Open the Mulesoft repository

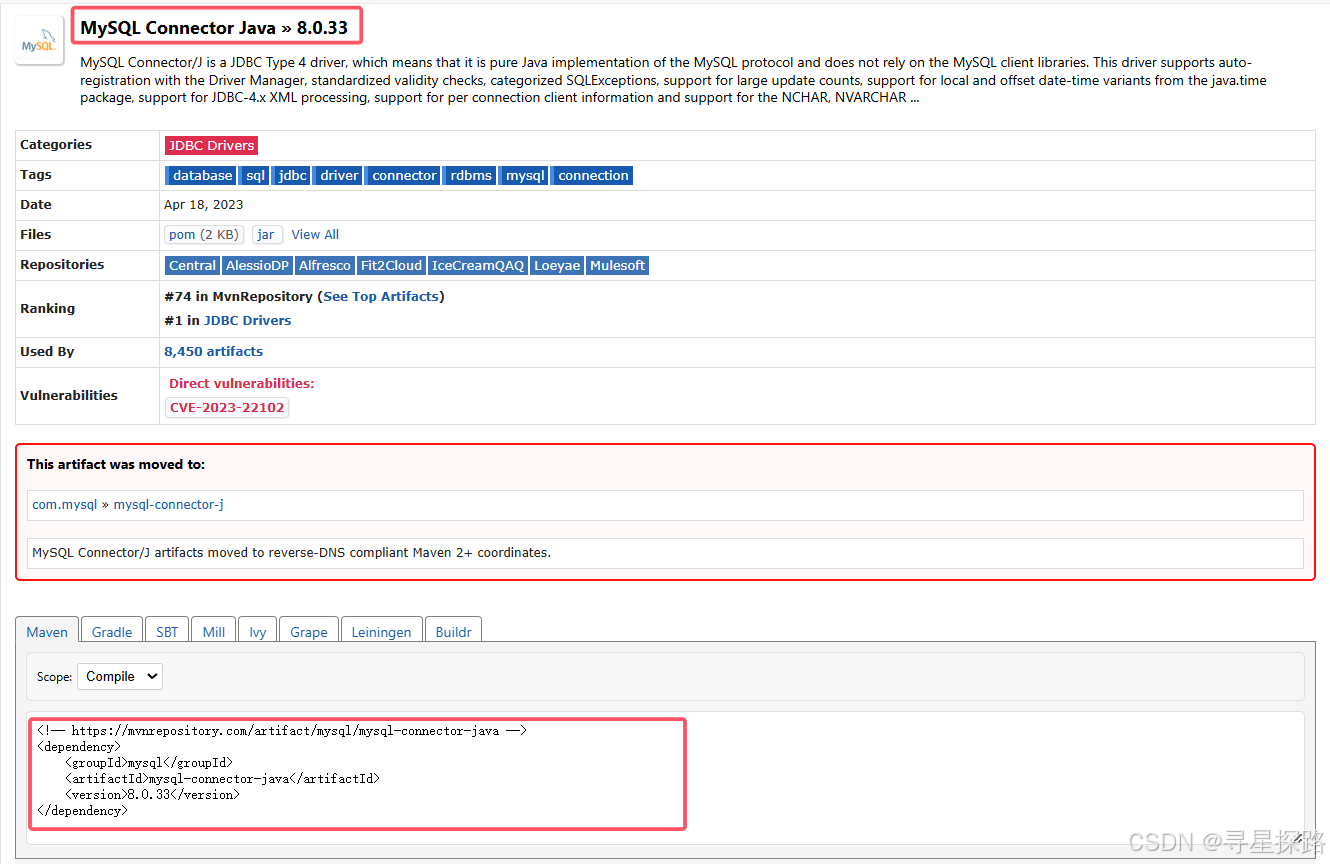point(617,266)
